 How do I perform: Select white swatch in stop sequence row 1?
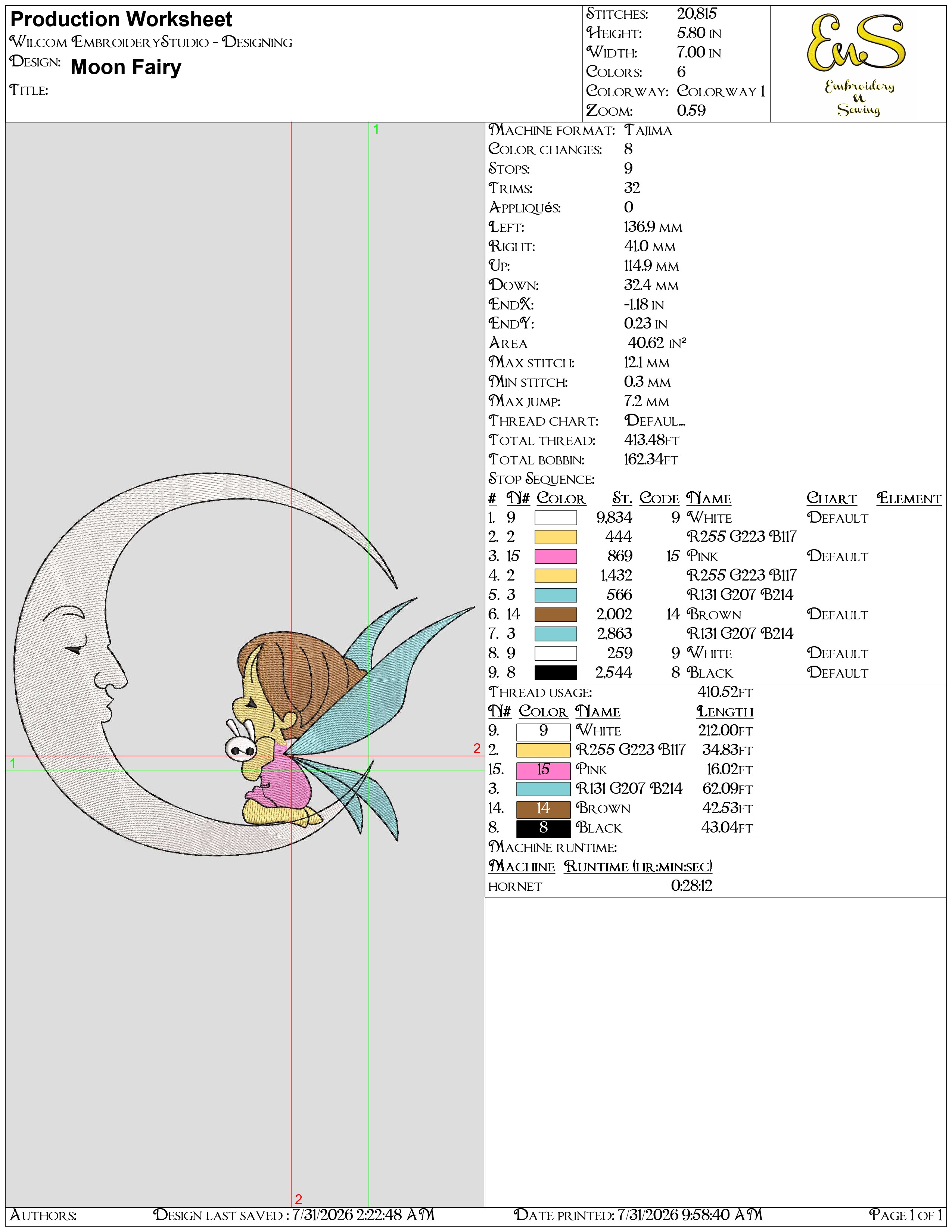point(556,518)
